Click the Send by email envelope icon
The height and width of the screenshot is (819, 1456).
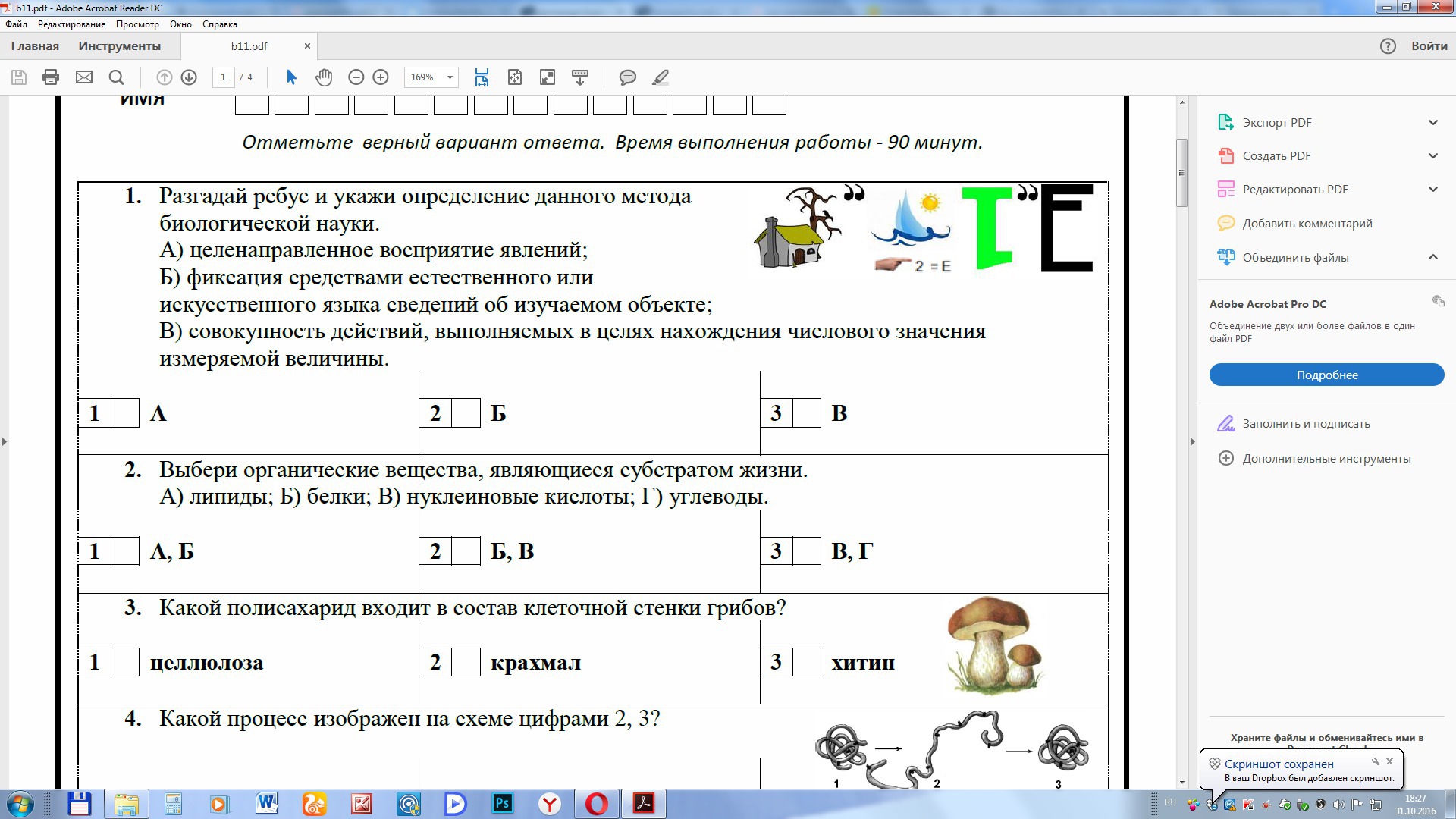click(84, 77)
